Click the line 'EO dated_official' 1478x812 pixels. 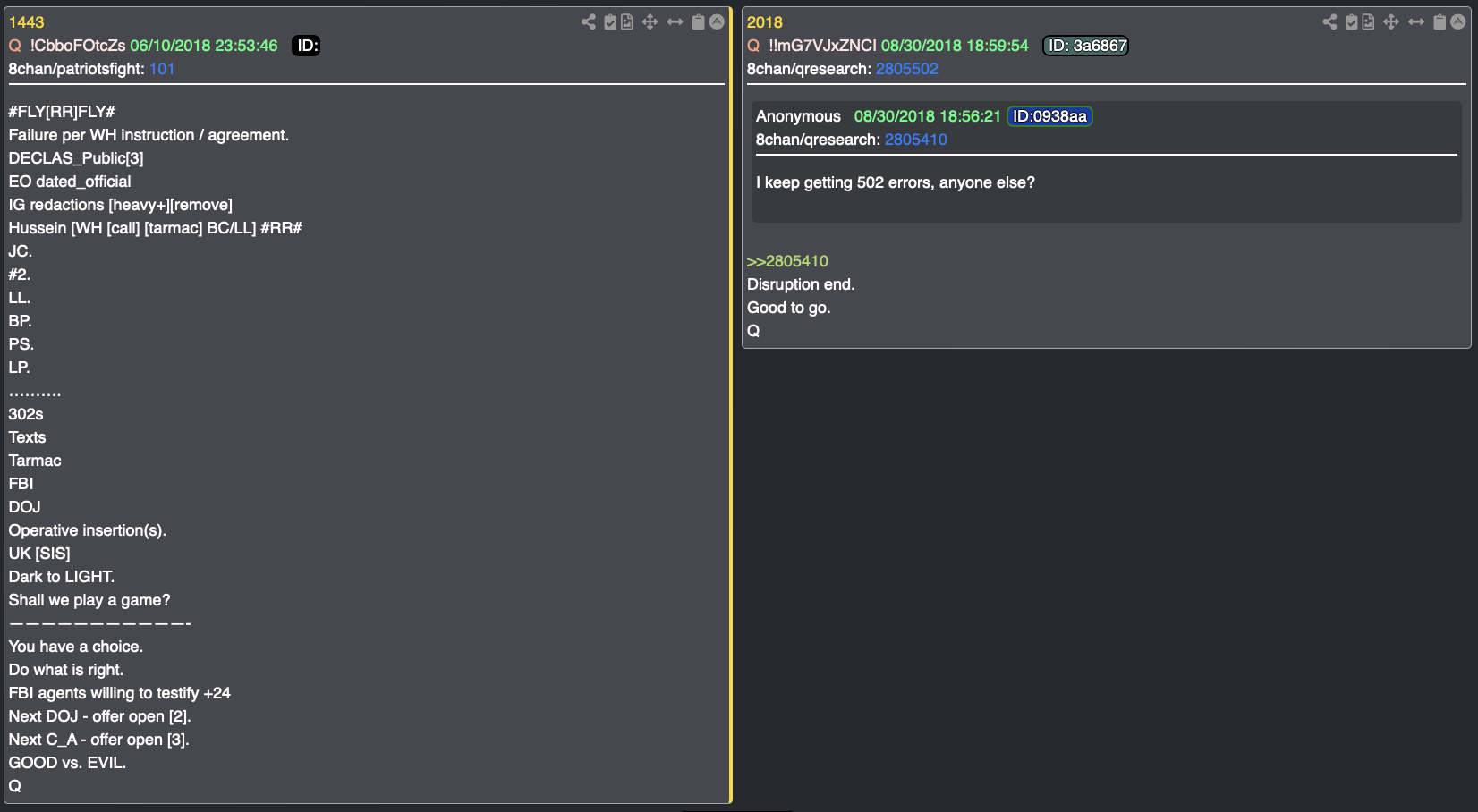[70, 182]
